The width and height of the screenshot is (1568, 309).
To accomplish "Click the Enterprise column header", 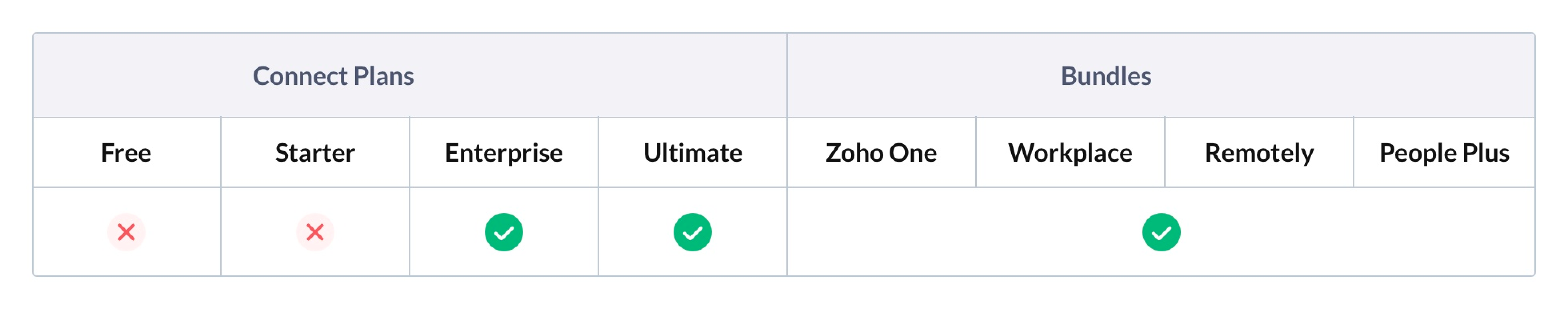I will [503, 153].
